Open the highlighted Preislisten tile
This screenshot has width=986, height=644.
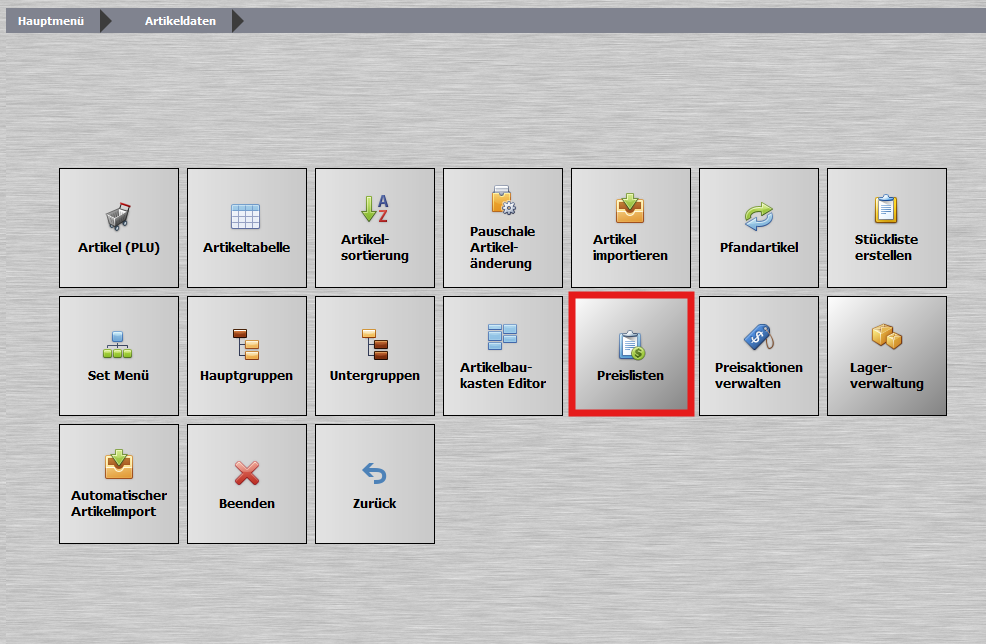point(631,356)
